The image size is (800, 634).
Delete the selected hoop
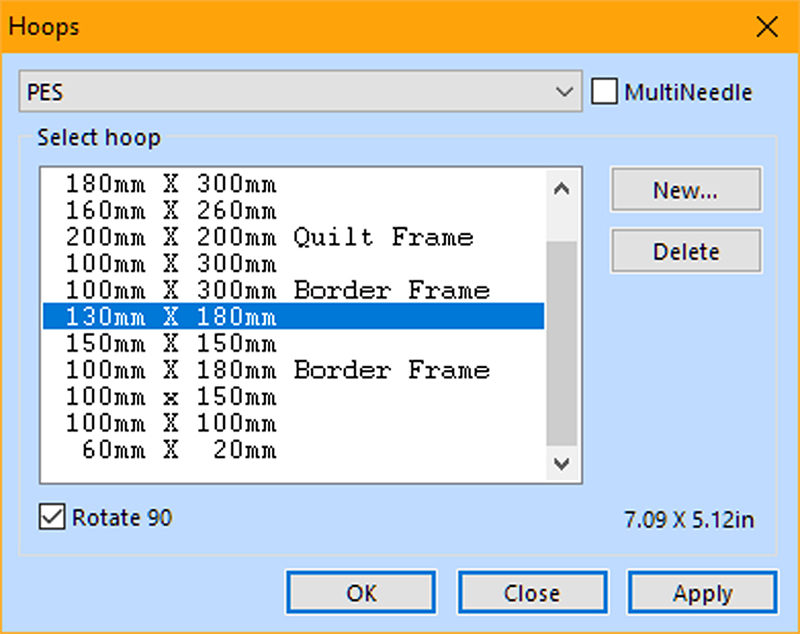coord(686,252)
